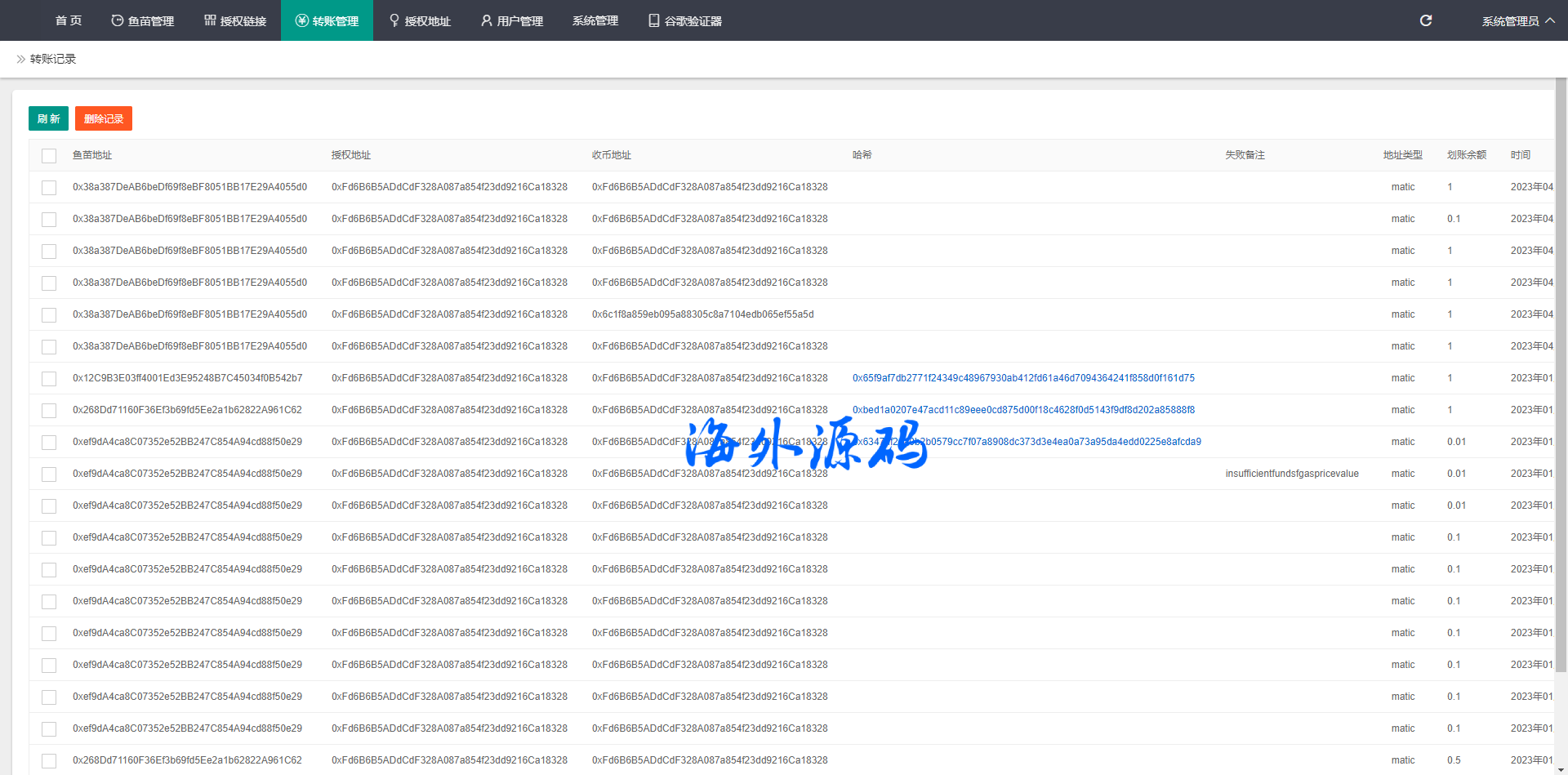The width and height of the screenshot is (1568, 775).
Task: Click the 鱼苗管理 icon in the top navigation
Action: point(118,20)
